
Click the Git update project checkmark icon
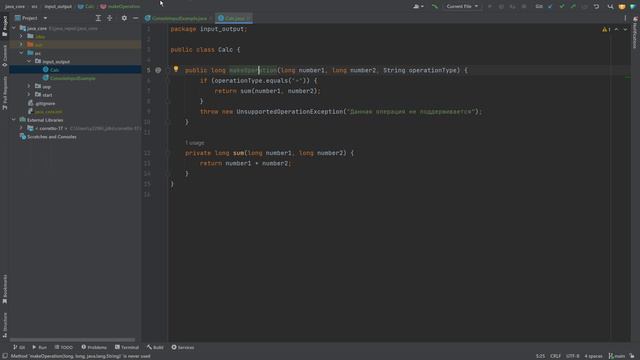click(550, 7)
